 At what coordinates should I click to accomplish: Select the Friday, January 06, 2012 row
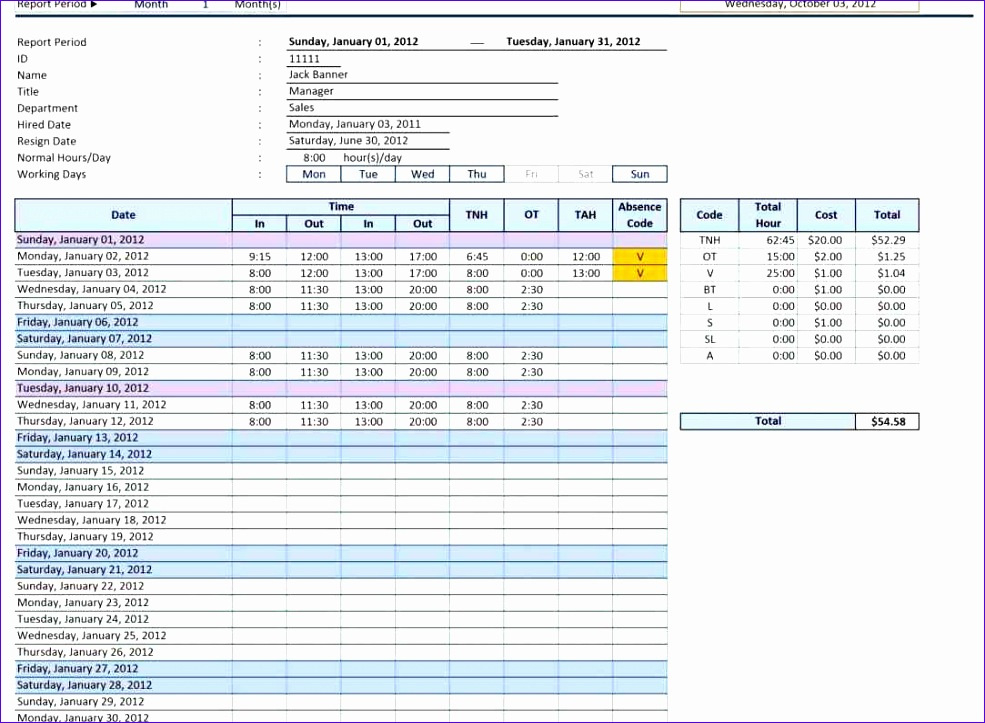[x=340, y=322]
